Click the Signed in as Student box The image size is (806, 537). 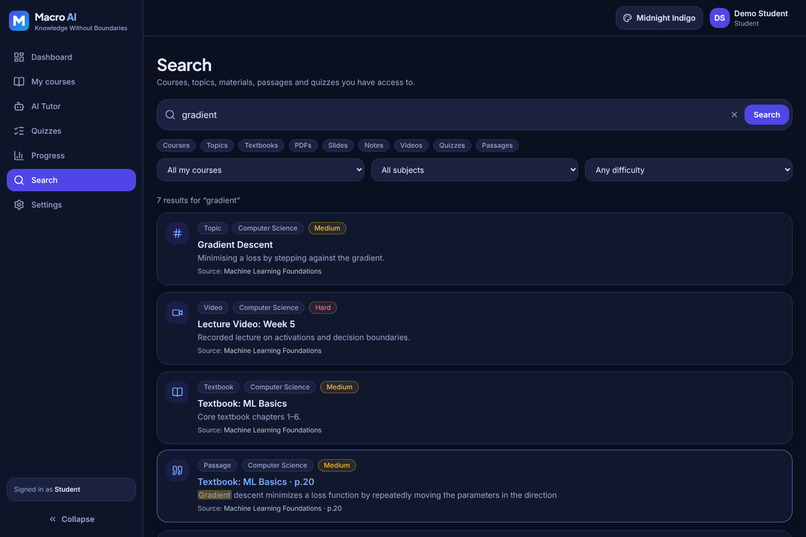71,489
